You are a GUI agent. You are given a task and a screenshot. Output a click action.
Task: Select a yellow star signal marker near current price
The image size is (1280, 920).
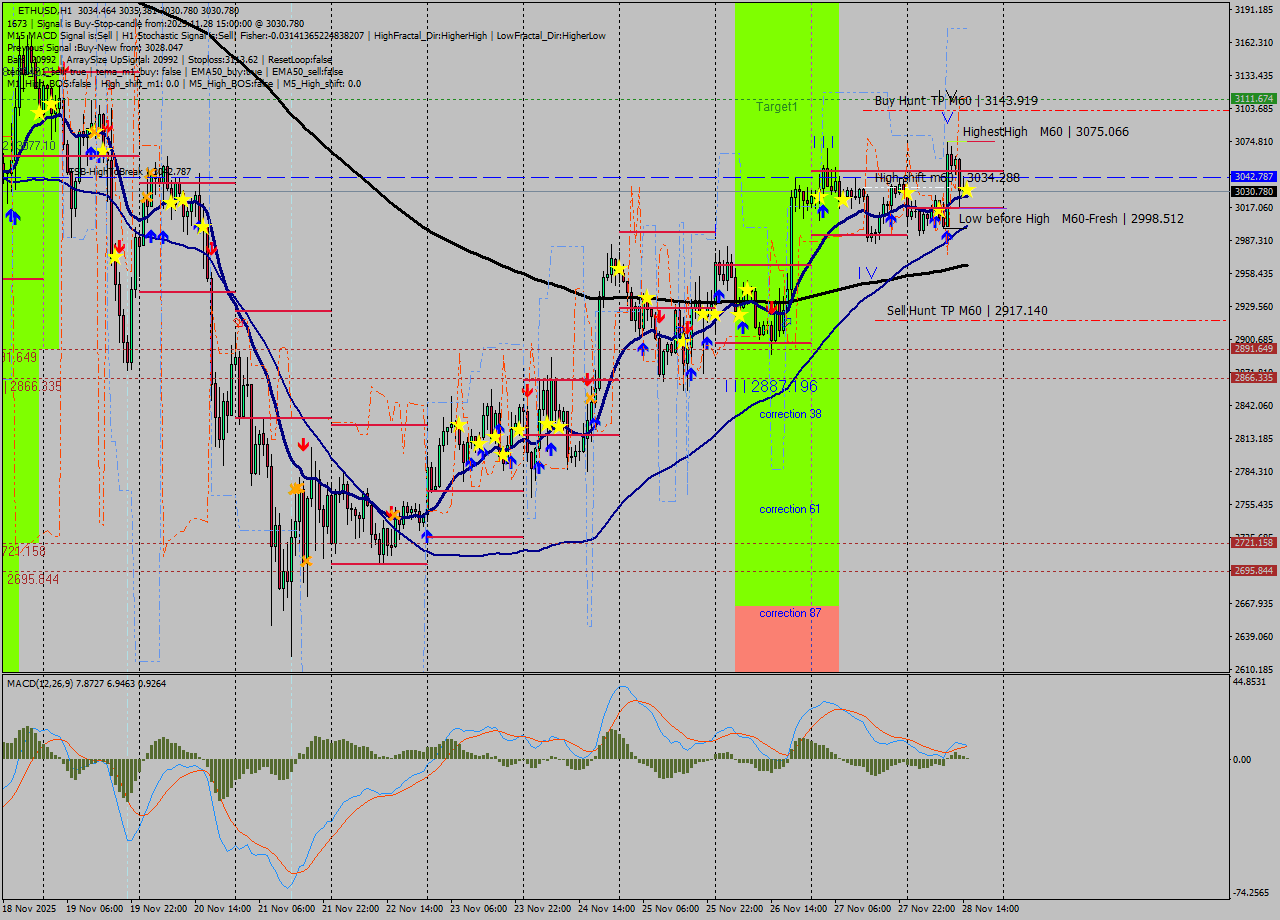coord(965,188)
